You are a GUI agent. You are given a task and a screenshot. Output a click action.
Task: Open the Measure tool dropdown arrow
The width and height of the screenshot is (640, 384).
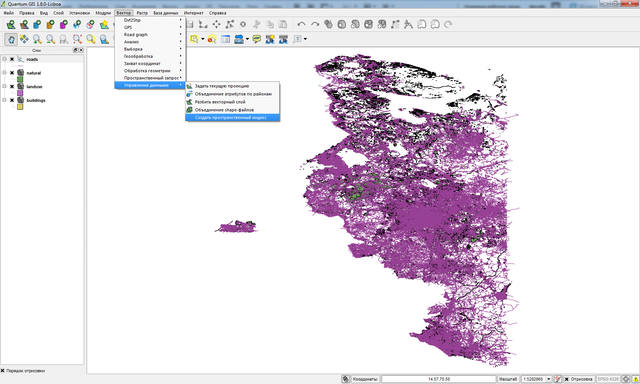247,39
